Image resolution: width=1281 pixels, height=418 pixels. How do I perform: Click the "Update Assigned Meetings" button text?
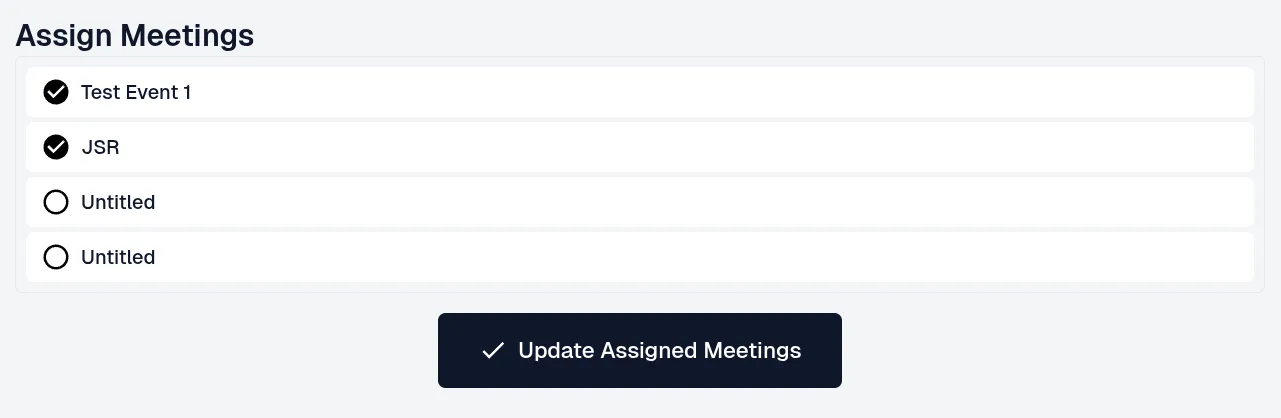coord(660,351)
